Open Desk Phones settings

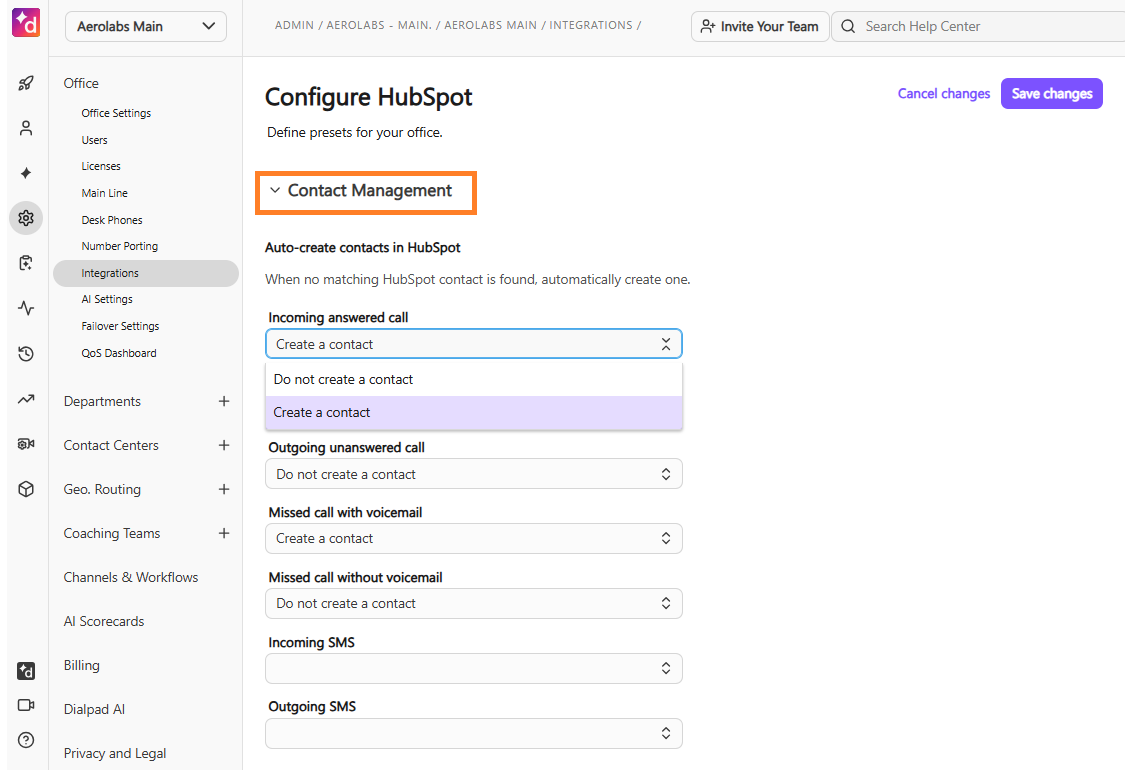(x=112, y=220)
